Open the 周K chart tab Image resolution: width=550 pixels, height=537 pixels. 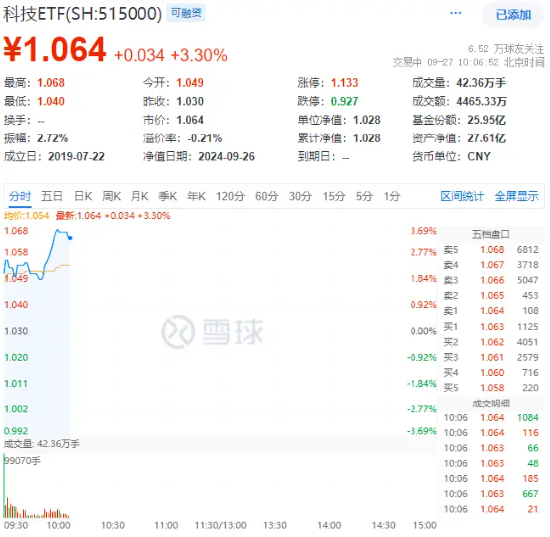pos(112,196)
